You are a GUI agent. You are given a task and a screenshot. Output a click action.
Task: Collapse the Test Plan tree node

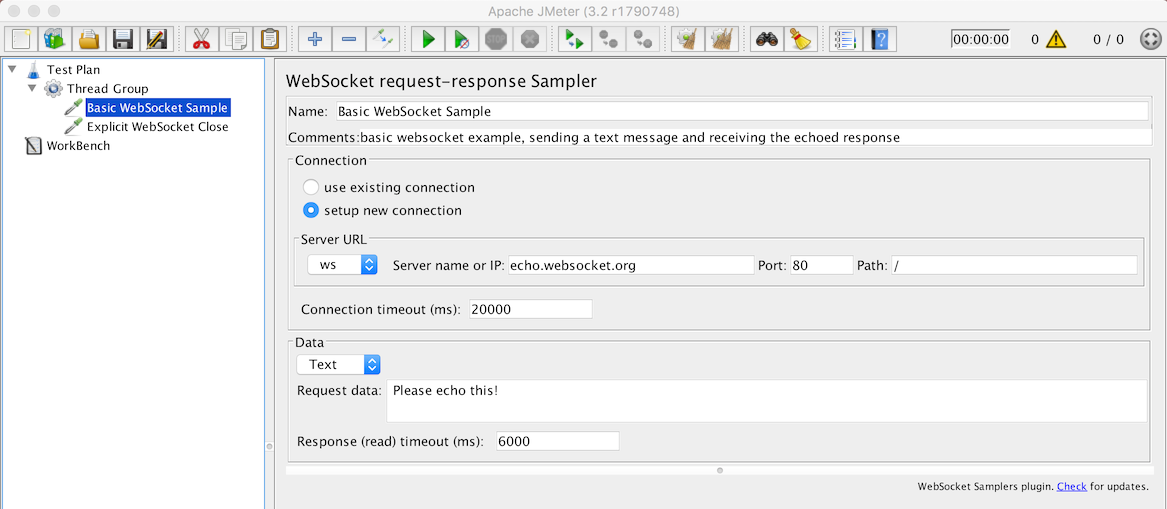point(13,70)
